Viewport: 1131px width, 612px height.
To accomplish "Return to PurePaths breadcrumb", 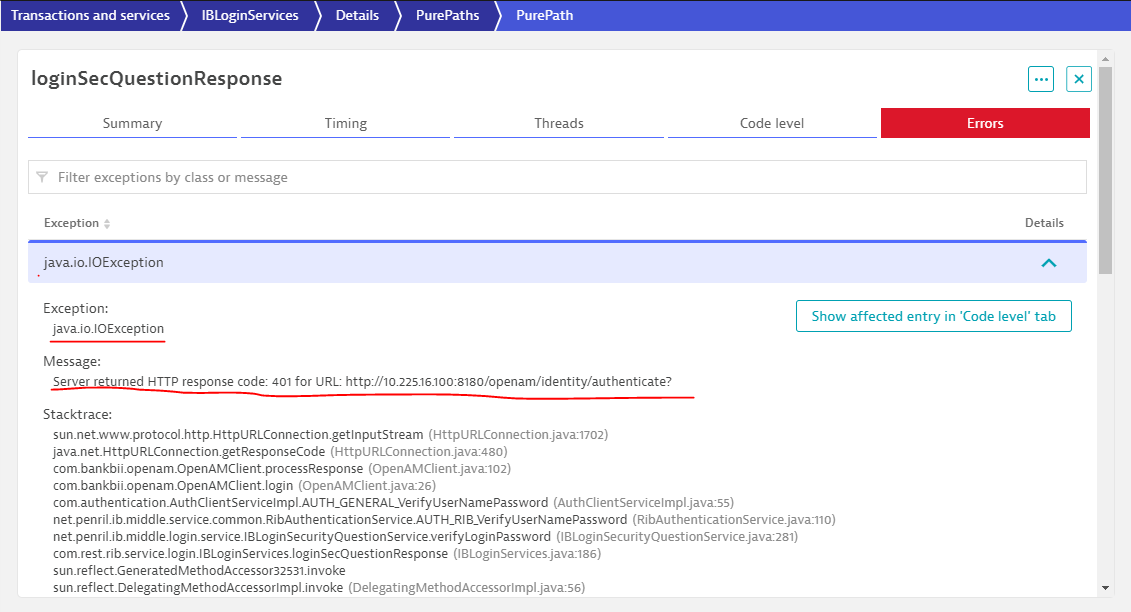I will [x=446, y=15].
